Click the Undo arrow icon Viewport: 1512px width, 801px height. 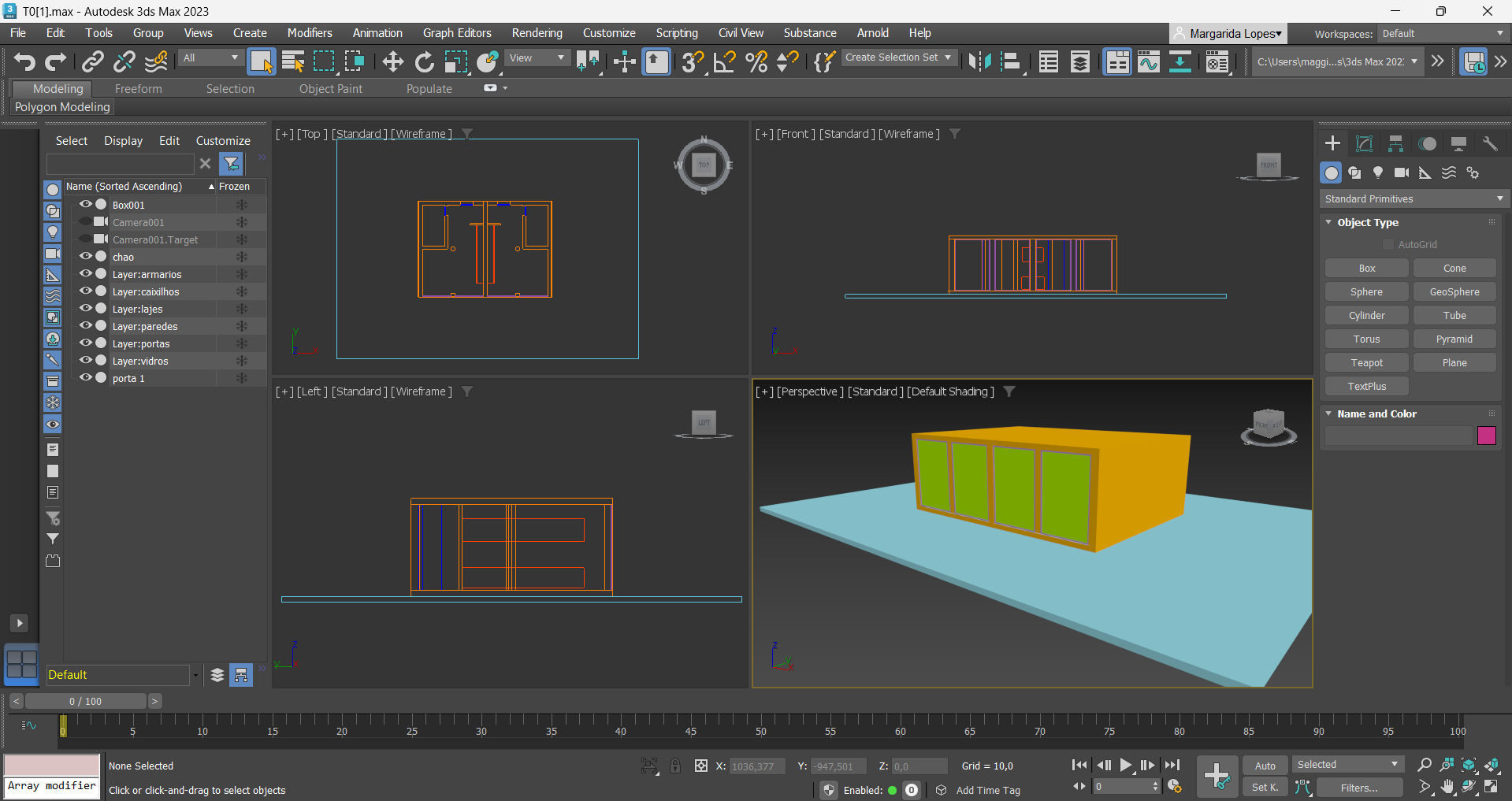pyautogui.click(x=24, y=61)
